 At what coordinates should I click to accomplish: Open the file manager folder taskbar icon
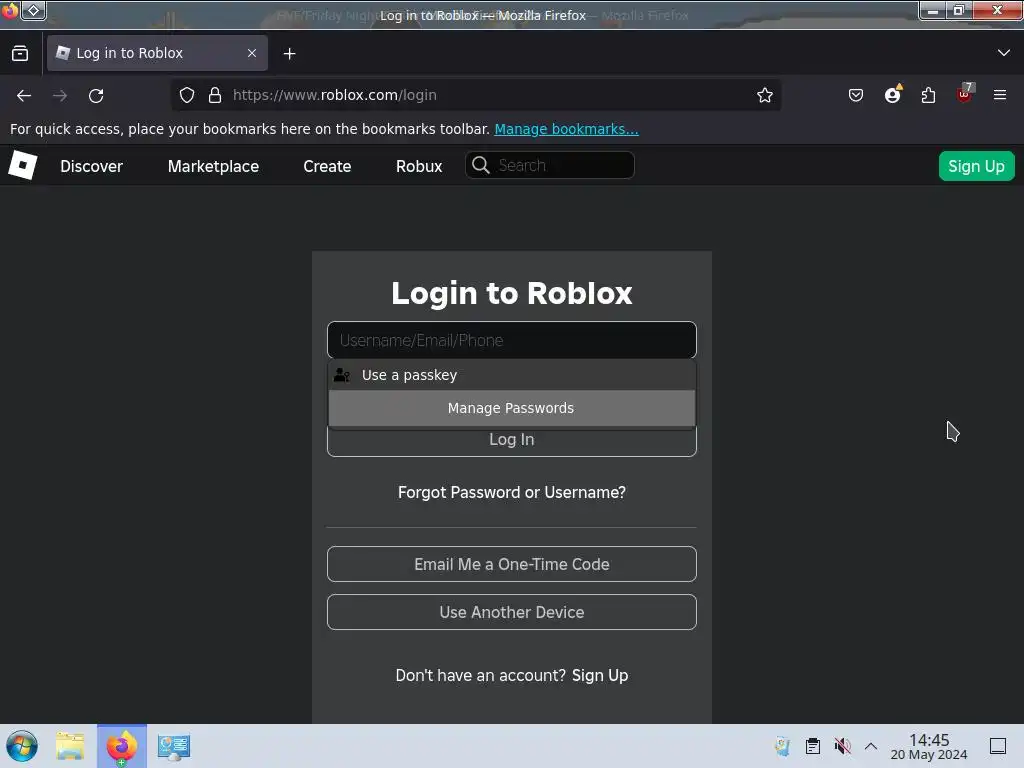coord(71,746)
